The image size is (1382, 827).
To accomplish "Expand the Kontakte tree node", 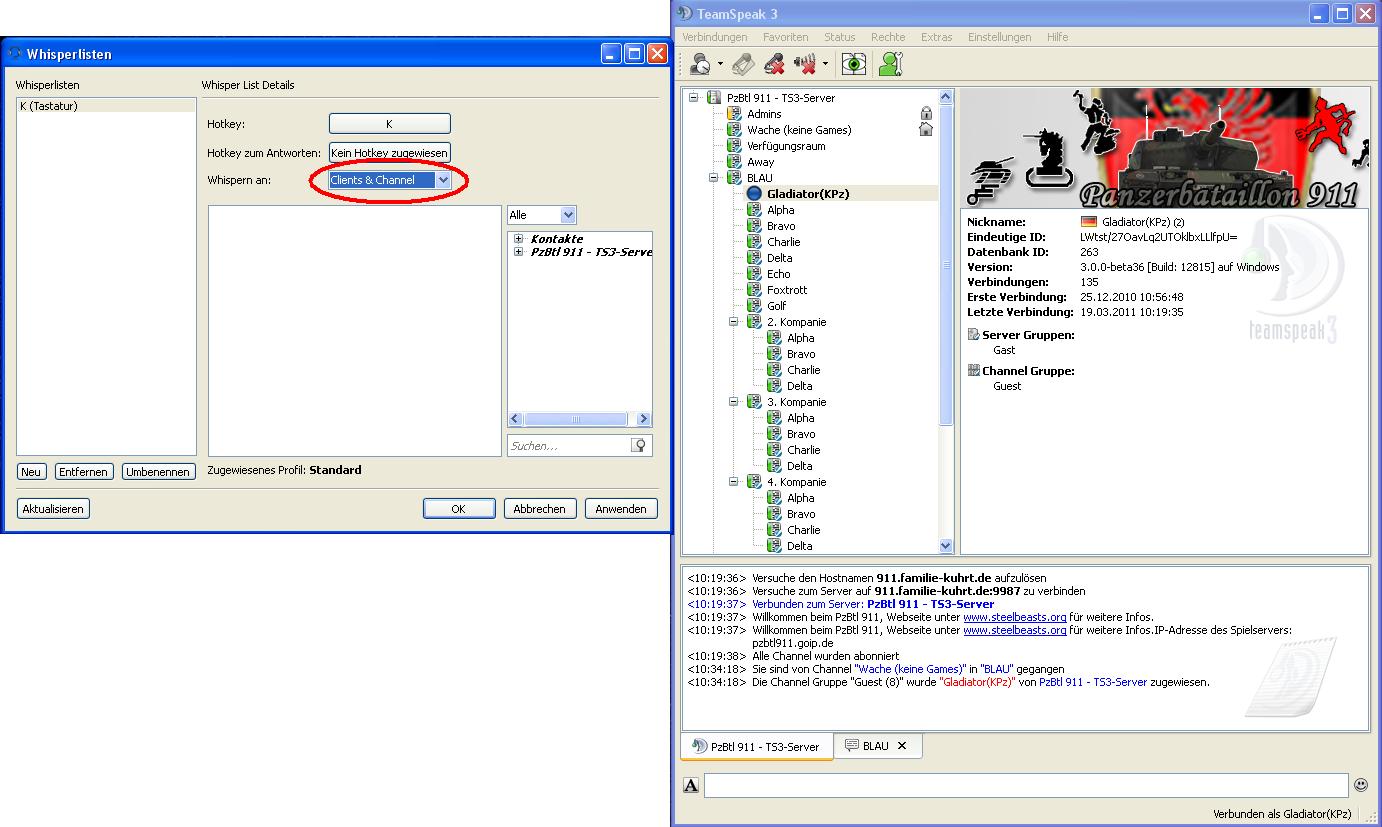I will click(x=518, y=239).
